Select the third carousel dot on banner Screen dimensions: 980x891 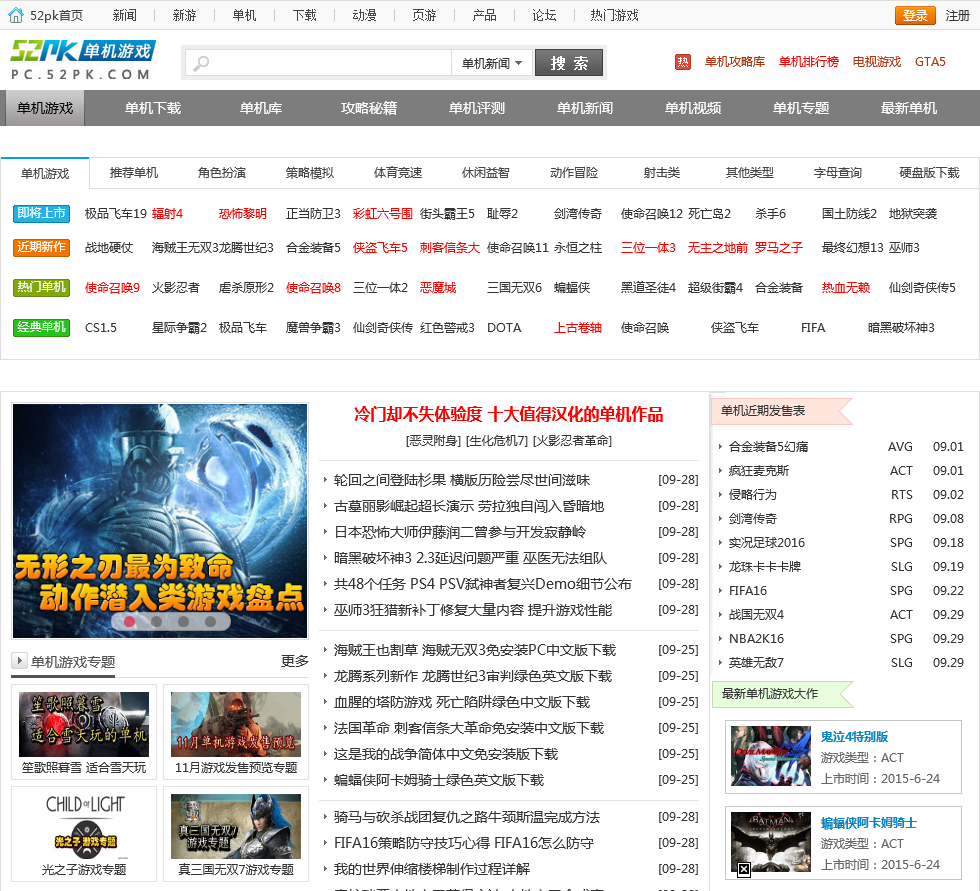coord(183,622)
